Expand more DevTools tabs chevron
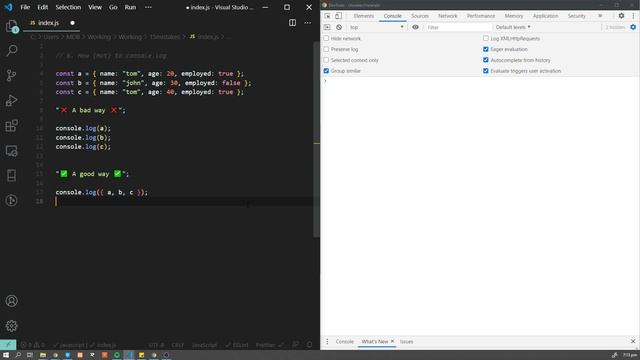 pyautogui.click(x=600, y=16)
